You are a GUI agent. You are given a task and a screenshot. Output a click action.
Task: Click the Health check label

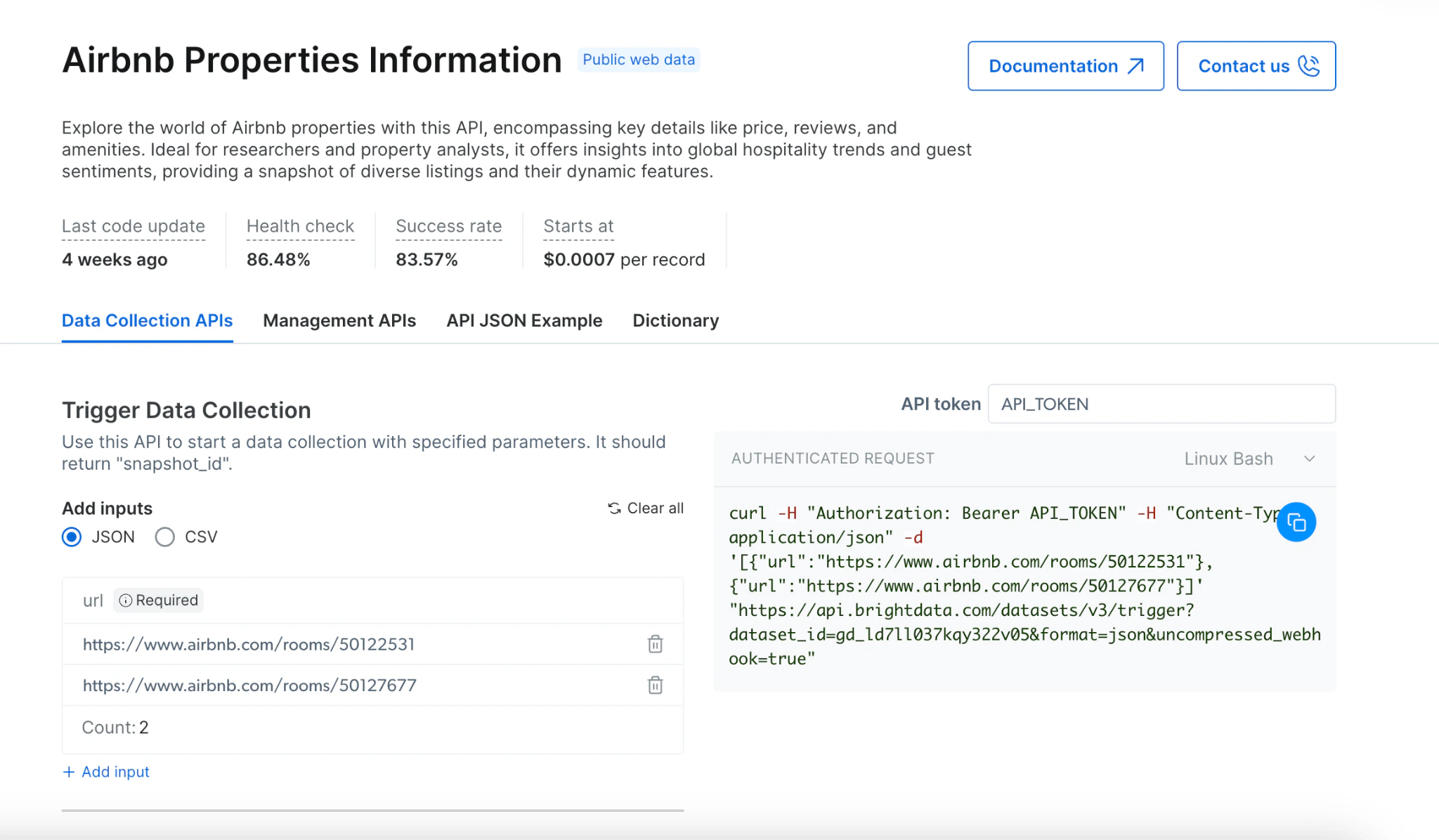pos(300,226)
